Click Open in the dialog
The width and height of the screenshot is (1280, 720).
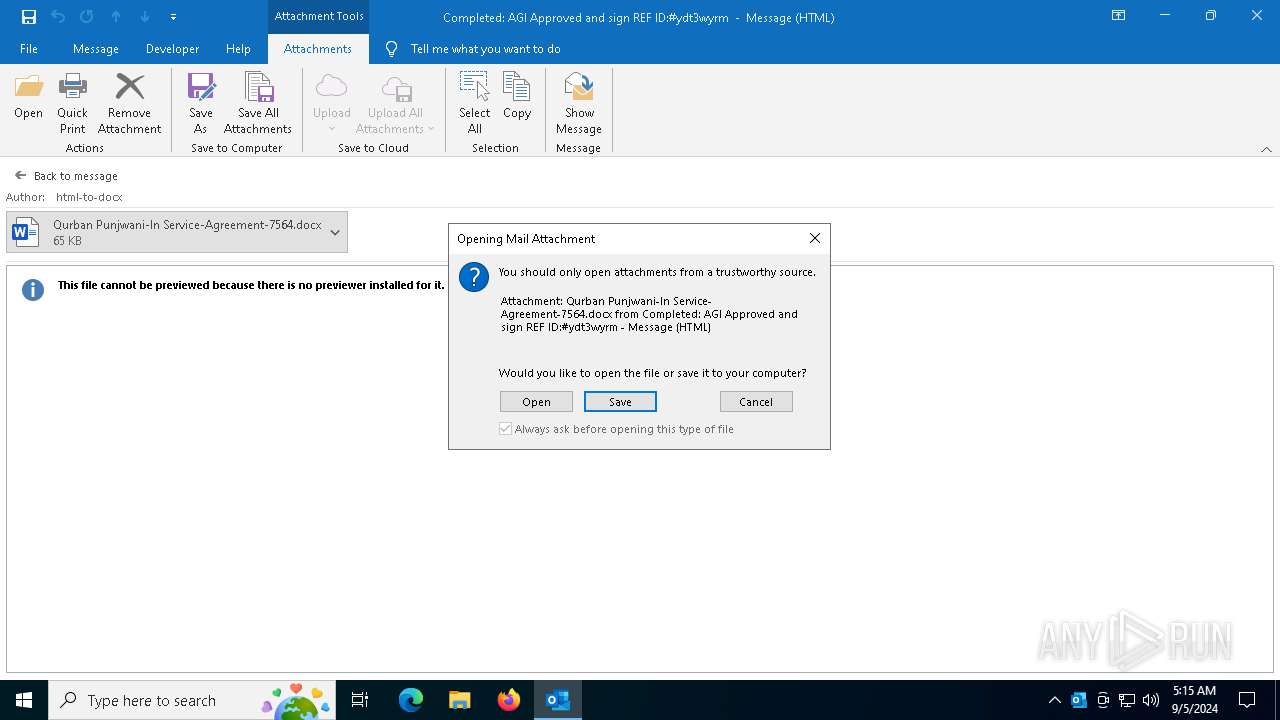point(536,402)
